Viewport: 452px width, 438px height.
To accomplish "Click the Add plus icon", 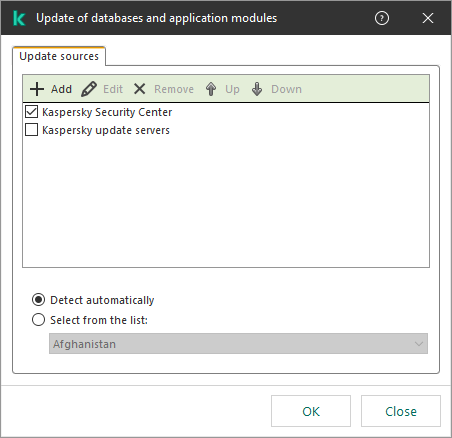I will (x=37, y=89).
